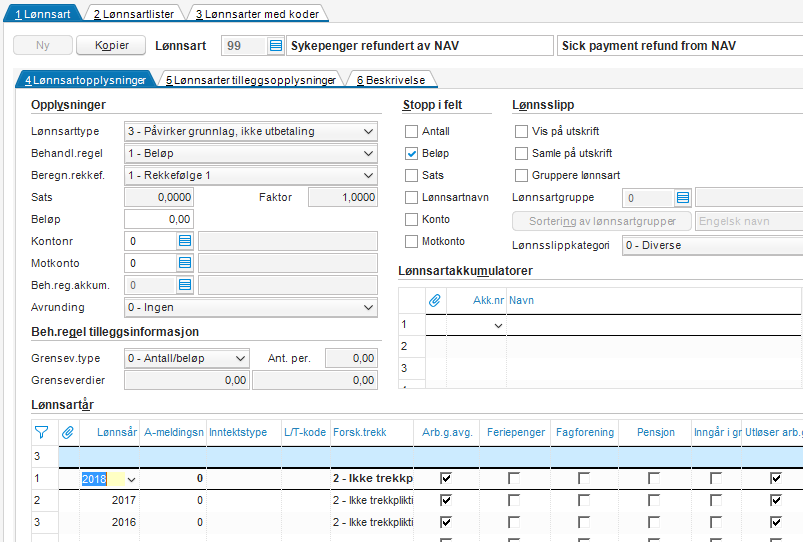803x542 pixels.
Task: Untick the Beløp stop-field checkbox
Action: point(411,153)
